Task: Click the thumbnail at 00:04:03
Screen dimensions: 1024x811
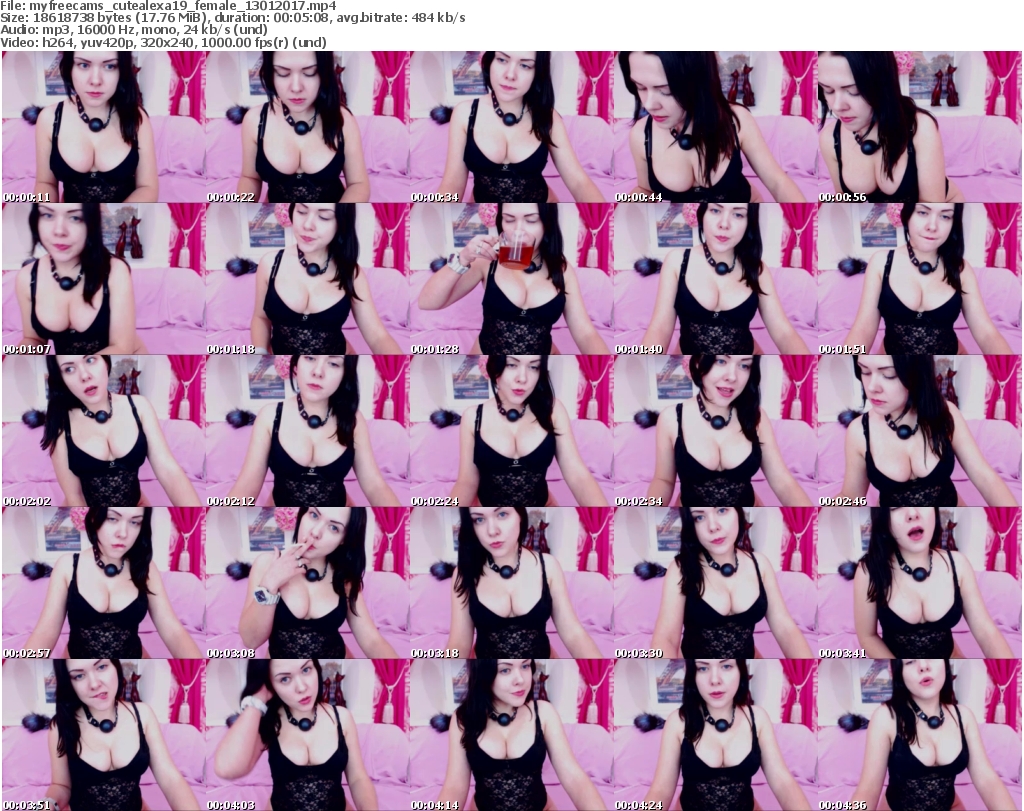Action: (308, 735)
